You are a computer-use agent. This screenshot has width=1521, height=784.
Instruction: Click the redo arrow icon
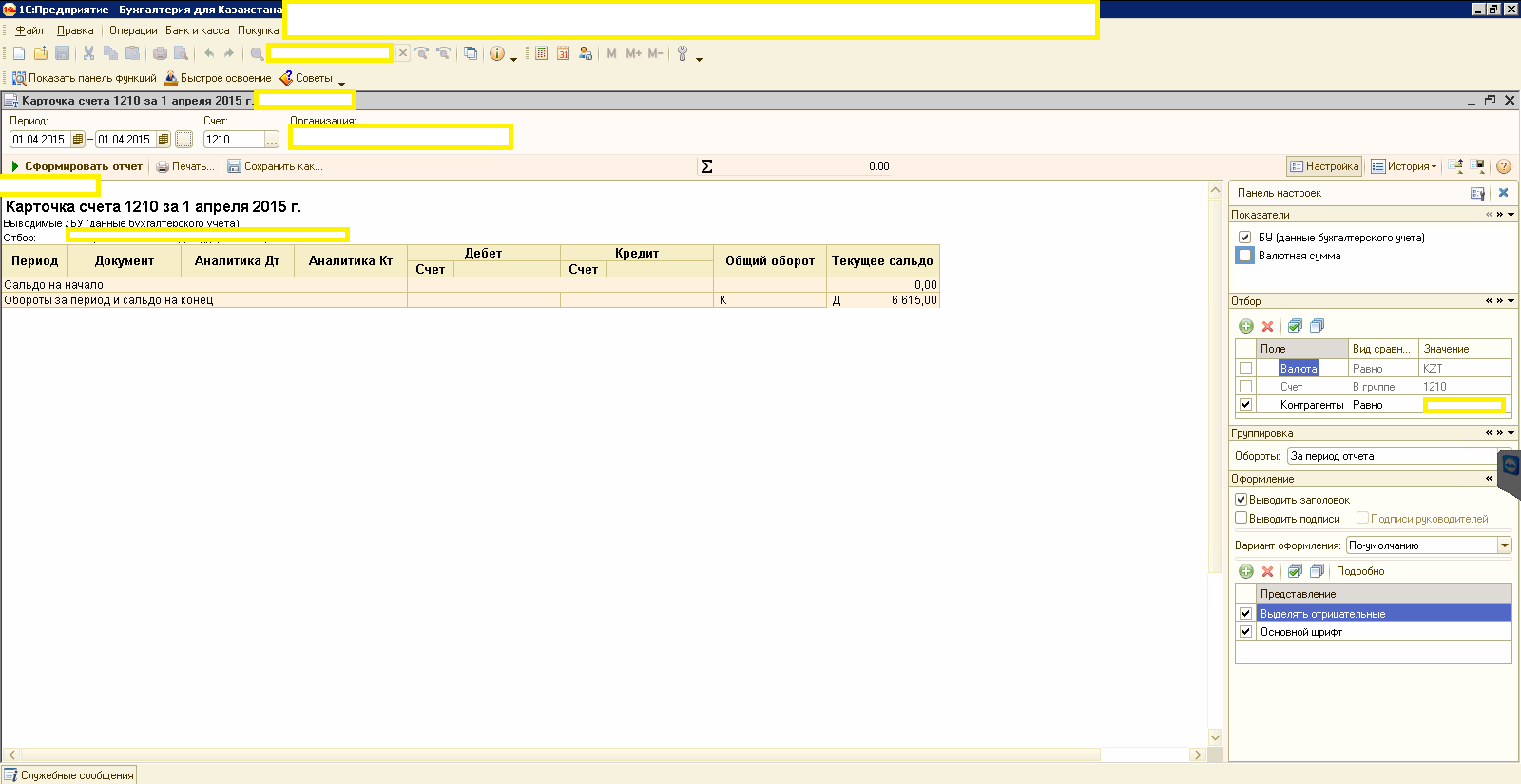229,53
